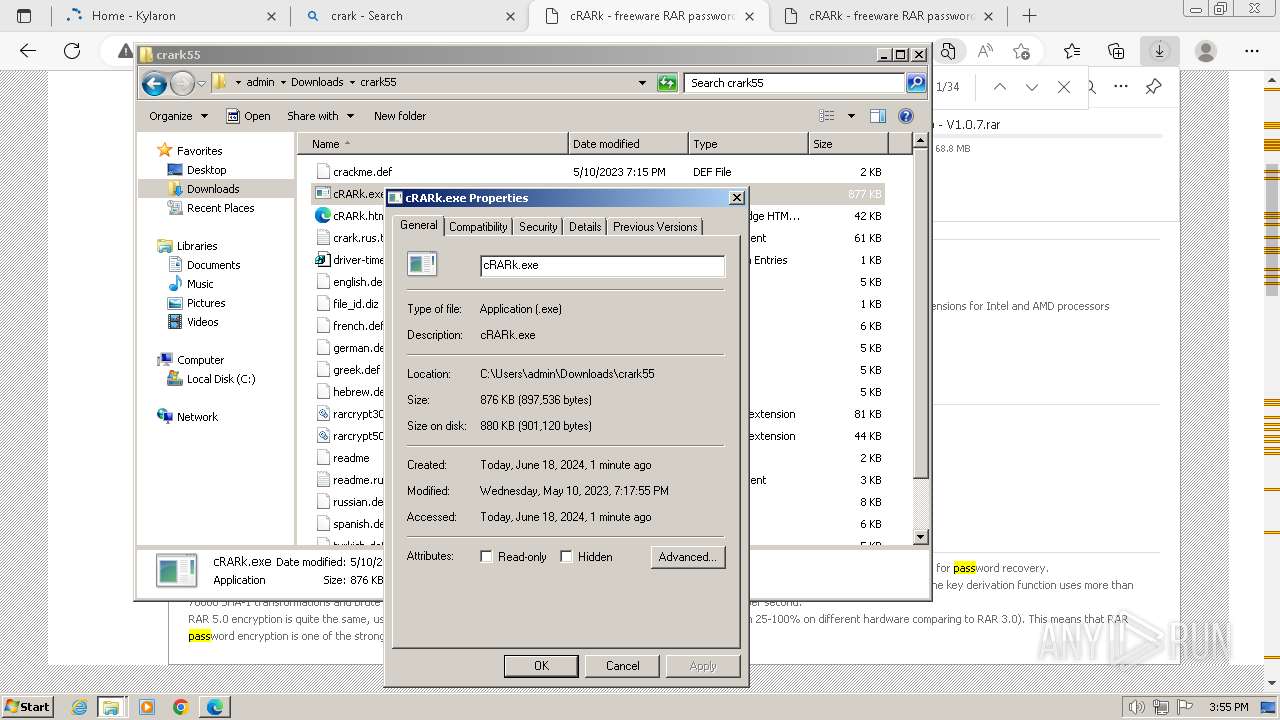Click the taskbar volume icon
This screenshot has width=1280, height=720.
point(1138,707)
